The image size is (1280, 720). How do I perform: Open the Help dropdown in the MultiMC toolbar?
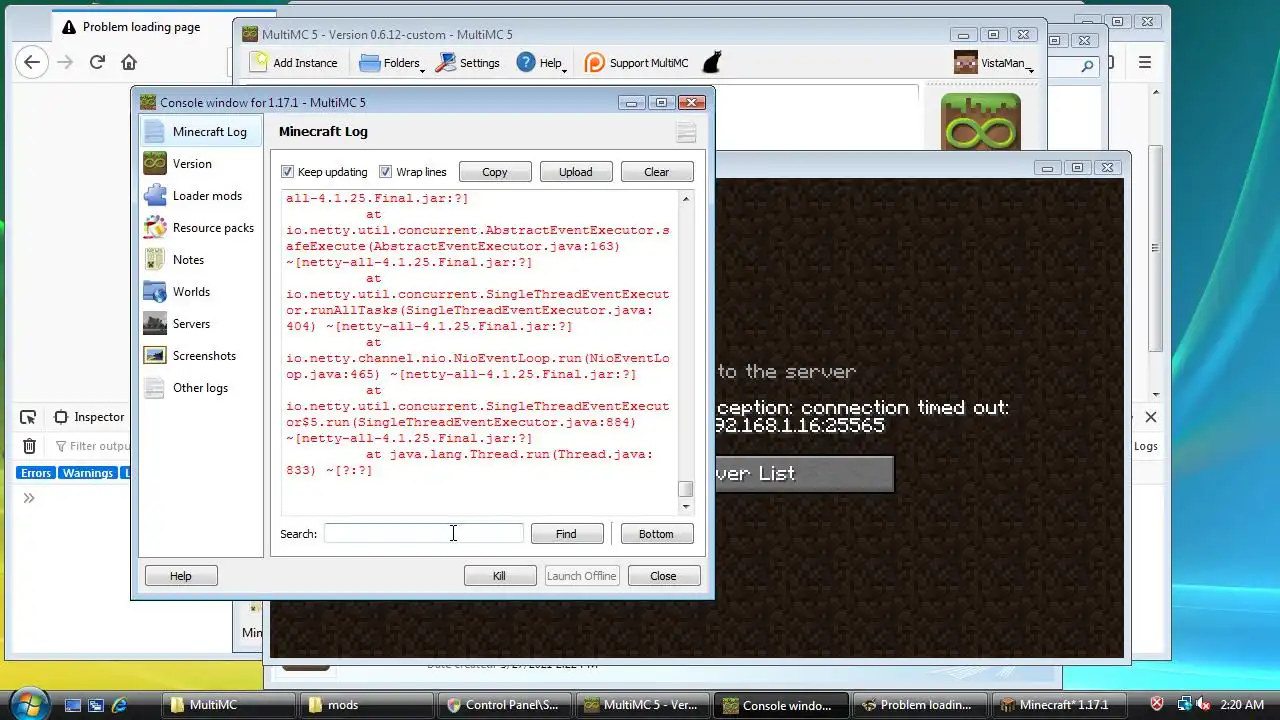click(x=542, y=63)
